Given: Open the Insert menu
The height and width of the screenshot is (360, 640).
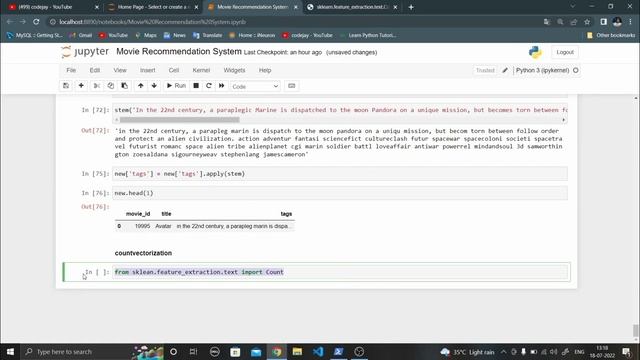Looking at the screenshot, I should pos(148,70).
